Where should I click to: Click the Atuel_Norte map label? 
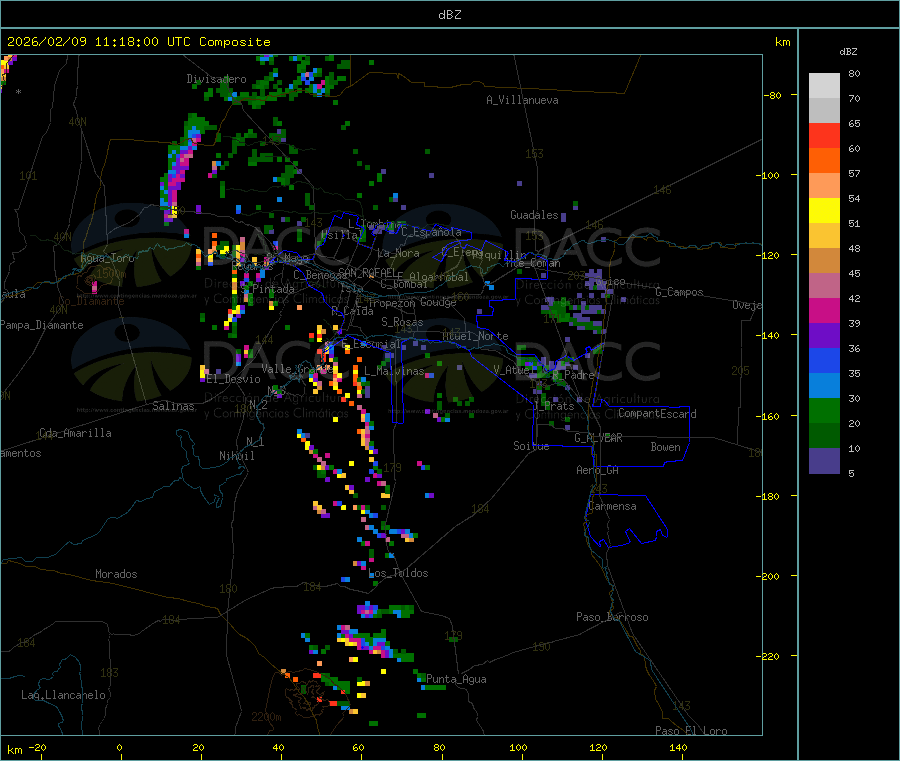coord(475,336)
